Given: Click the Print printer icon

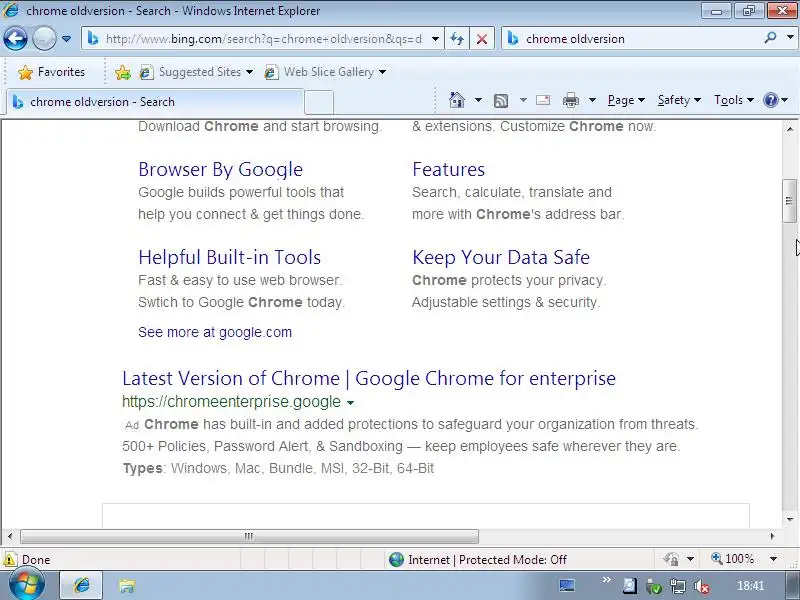Looking at the screenshot, I should coord(570,100).
